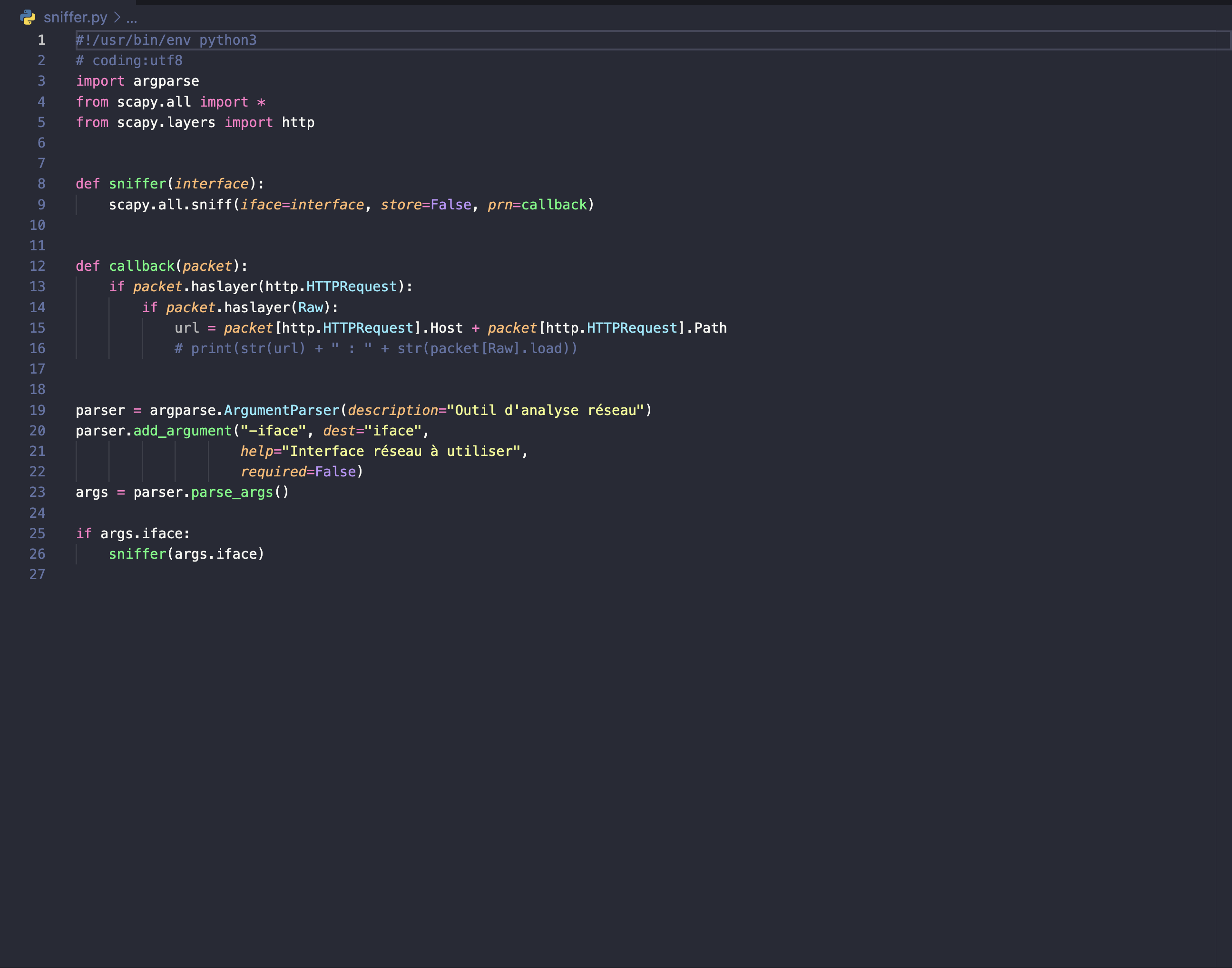Click sniffer call under if args.iface
Viewport: 1232px width, 968px height.
[x=137, y=554]
